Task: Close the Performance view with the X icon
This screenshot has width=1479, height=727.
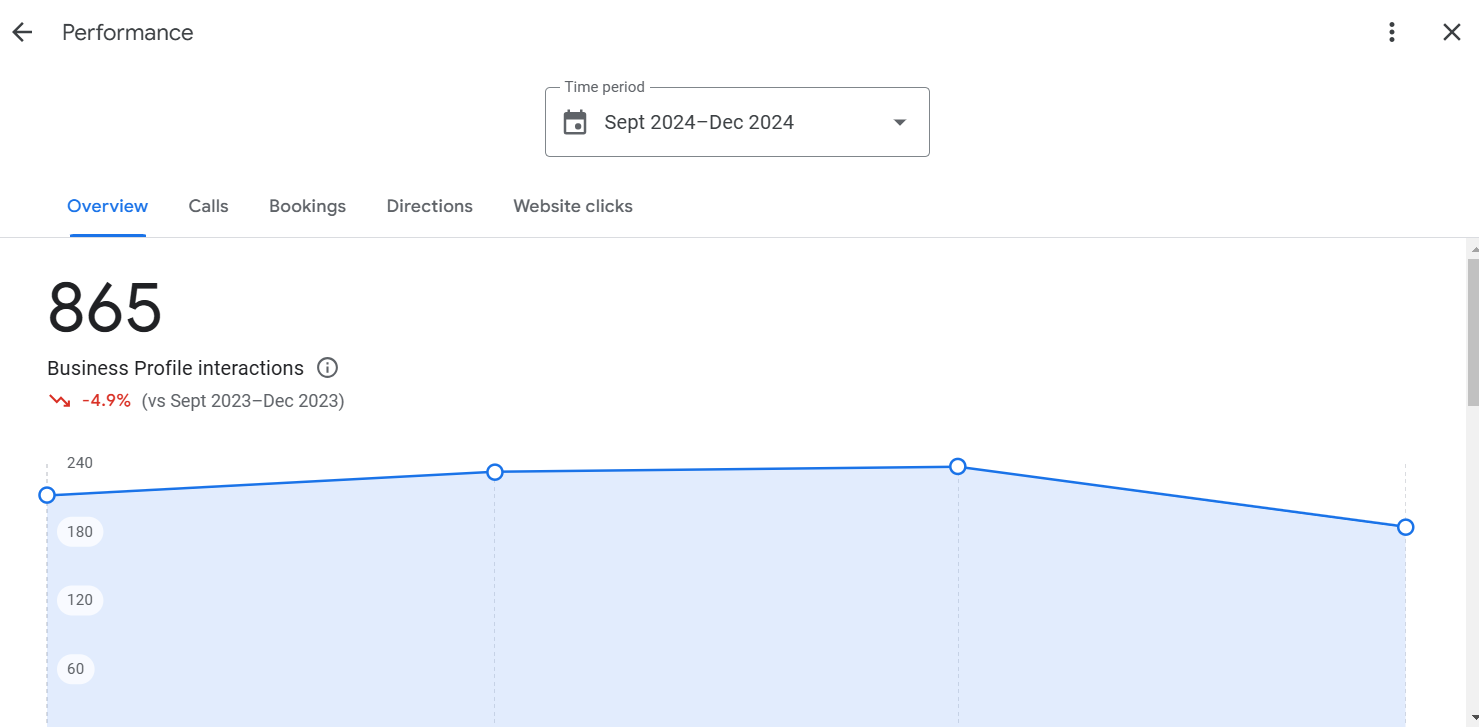Action: tap(1451, 31)
